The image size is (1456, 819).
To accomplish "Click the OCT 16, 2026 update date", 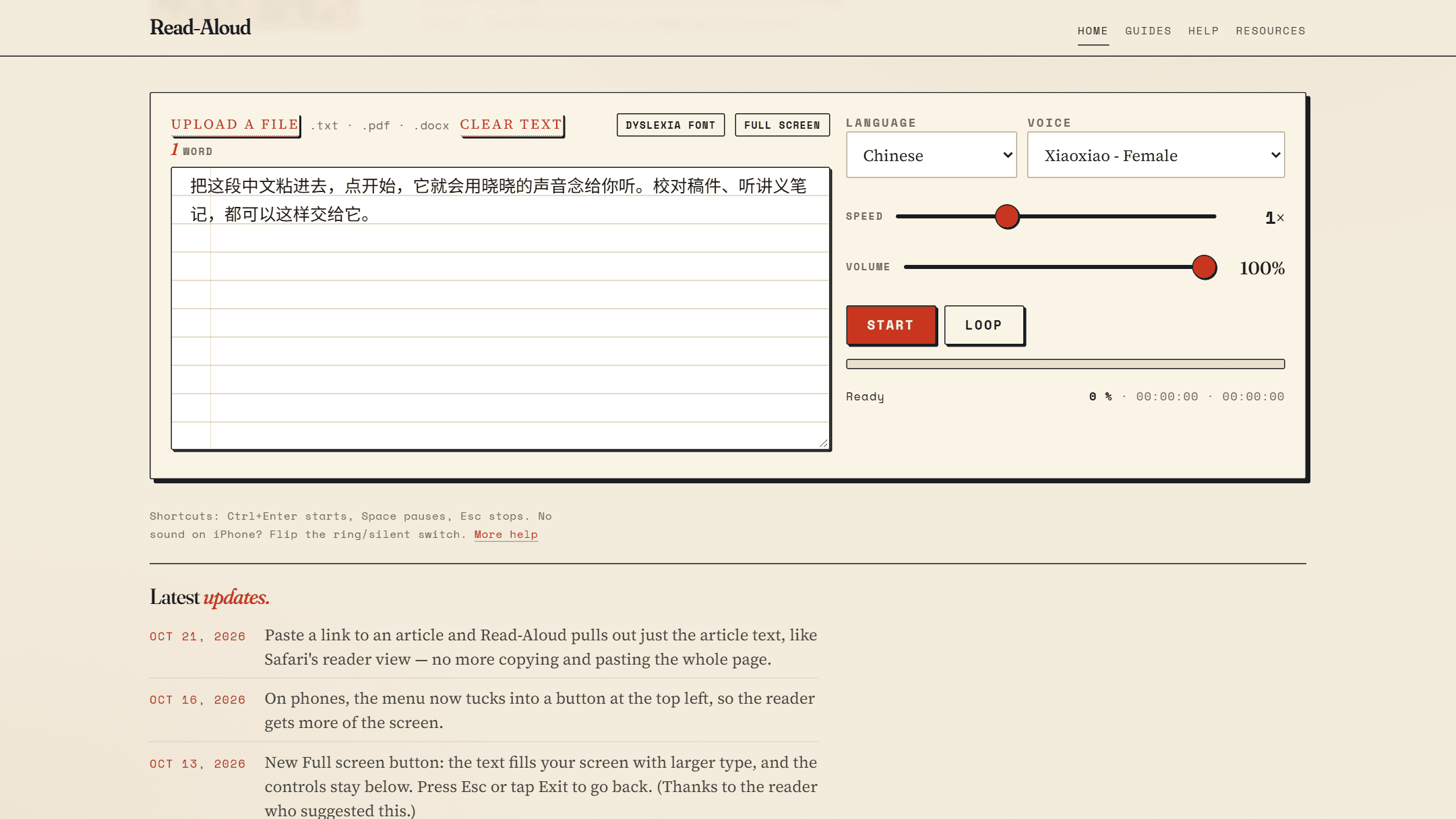I will [198, 700].
